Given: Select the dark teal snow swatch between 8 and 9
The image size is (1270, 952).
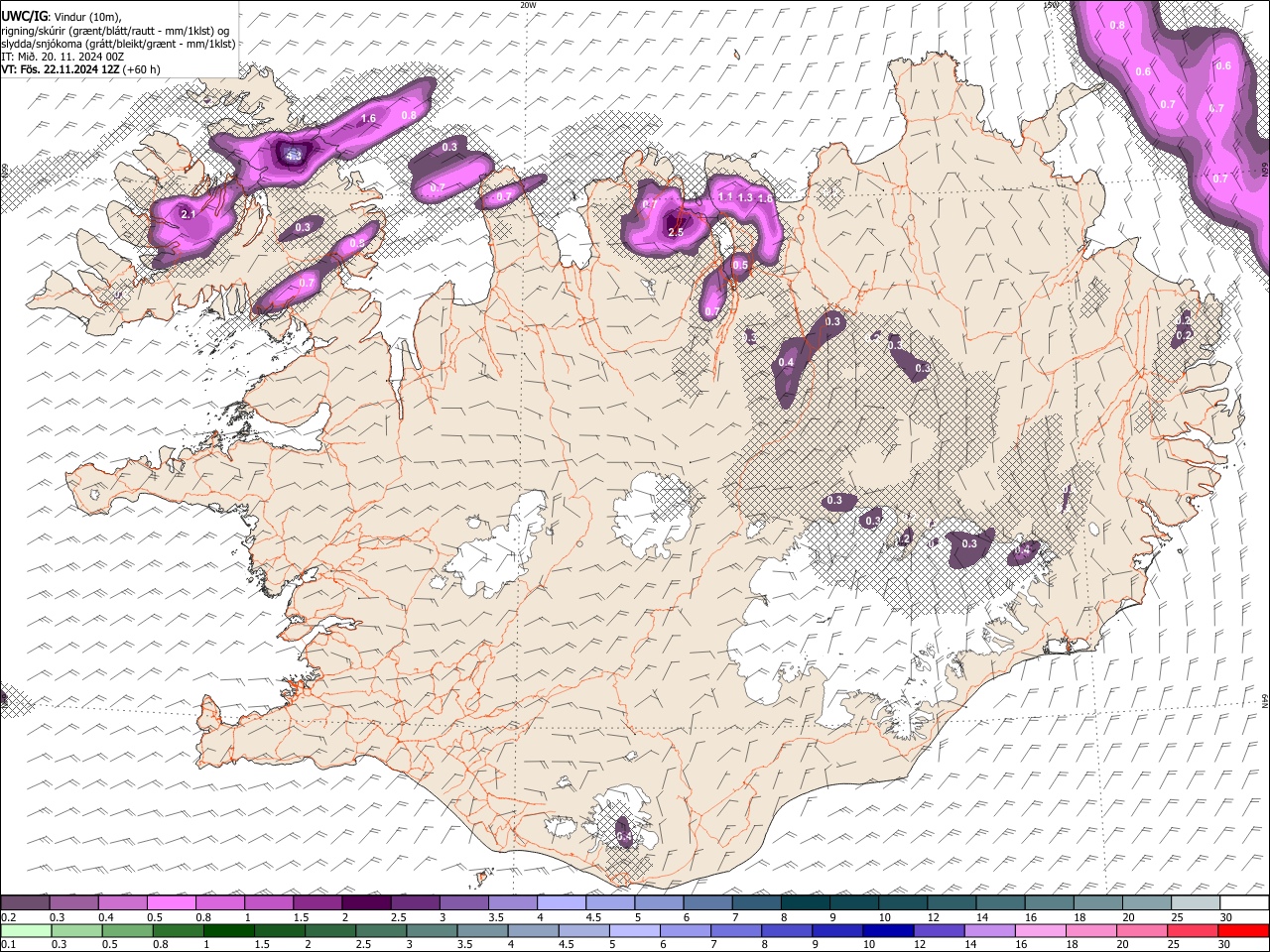Looking at the screenshot, I should tap(806, 902).
